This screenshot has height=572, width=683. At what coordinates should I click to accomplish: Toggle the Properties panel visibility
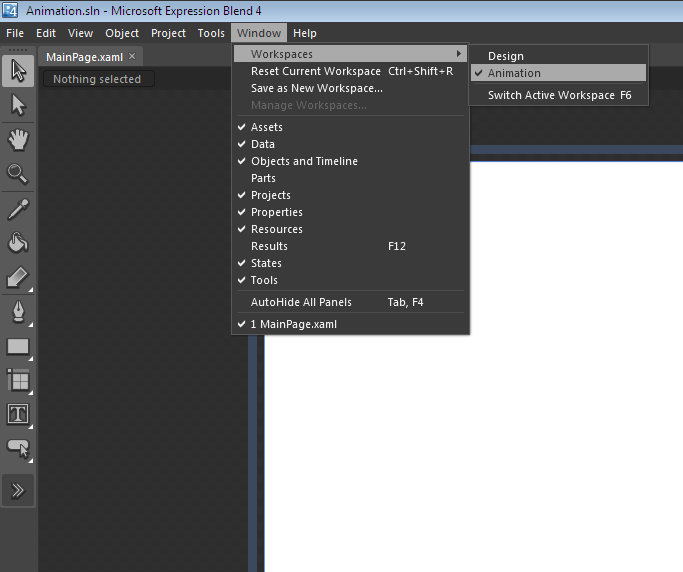click(x=351, y=212)
